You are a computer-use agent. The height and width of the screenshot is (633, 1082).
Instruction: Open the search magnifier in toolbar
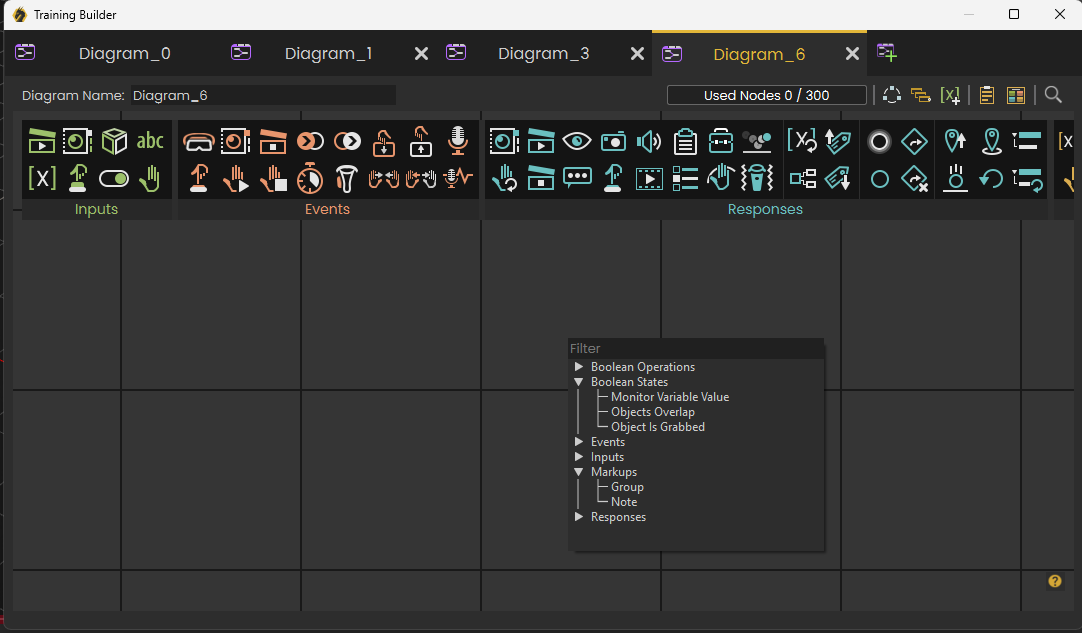coord(1053,95)
